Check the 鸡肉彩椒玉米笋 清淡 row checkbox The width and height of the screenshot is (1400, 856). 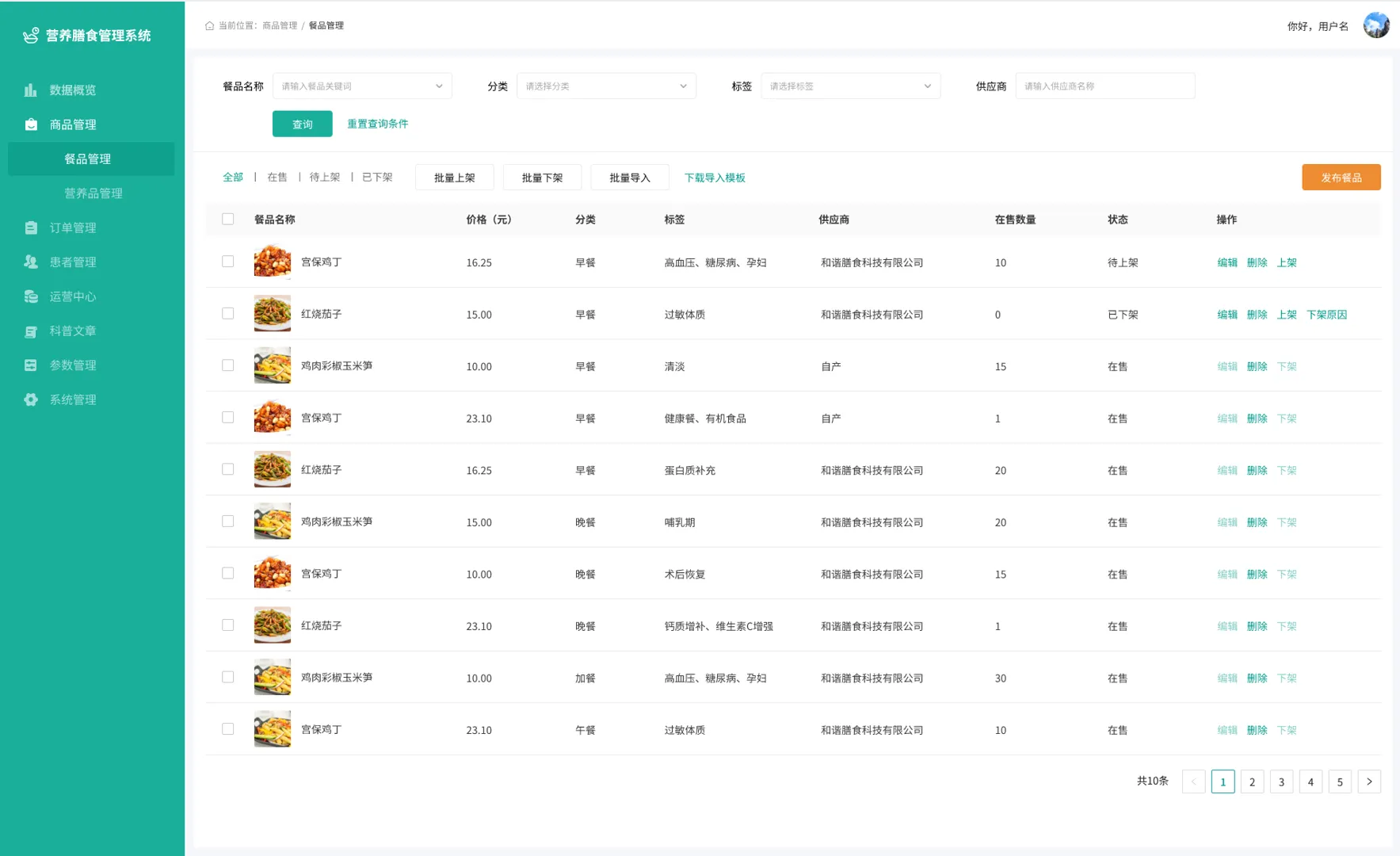228,365
